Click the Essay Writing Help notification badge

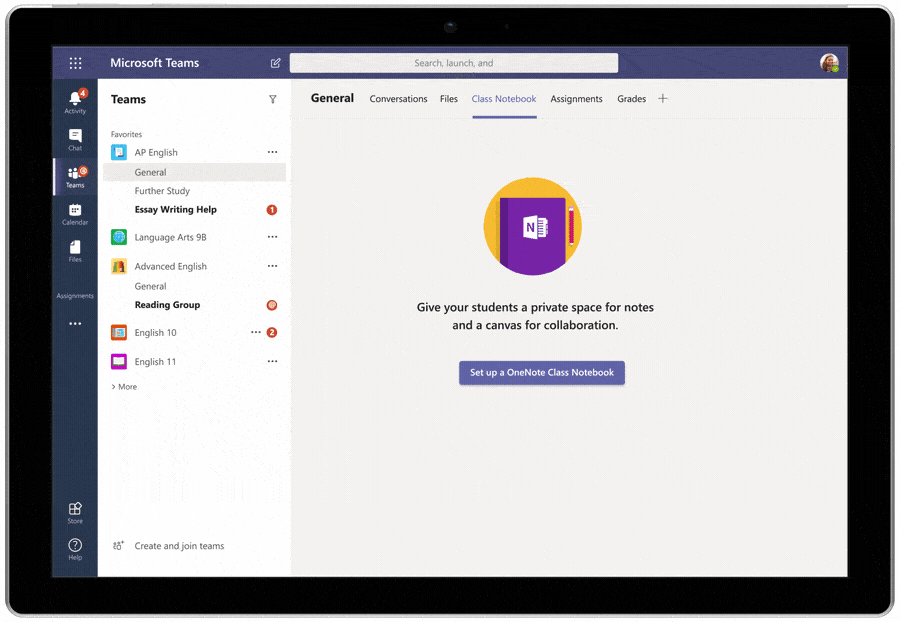point(272,210)
